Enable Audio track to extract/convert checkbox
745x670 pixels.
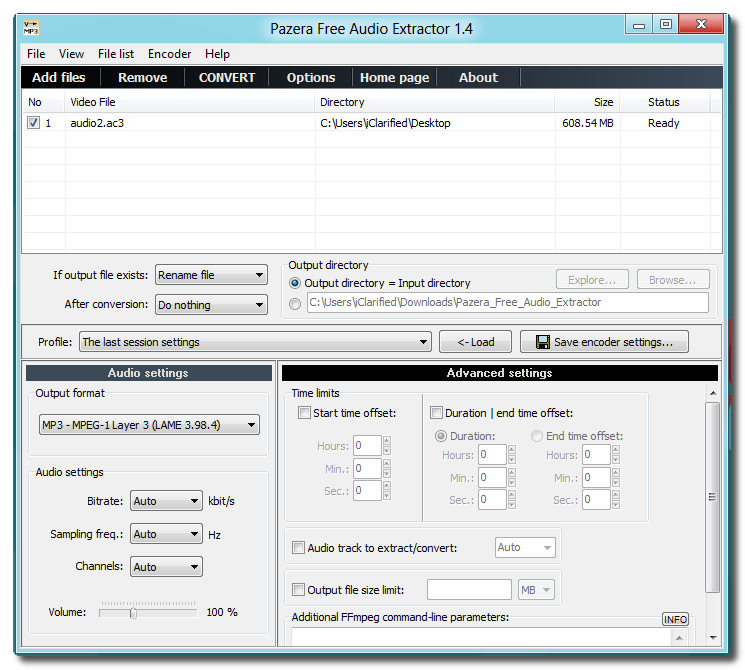click(298, 547)
